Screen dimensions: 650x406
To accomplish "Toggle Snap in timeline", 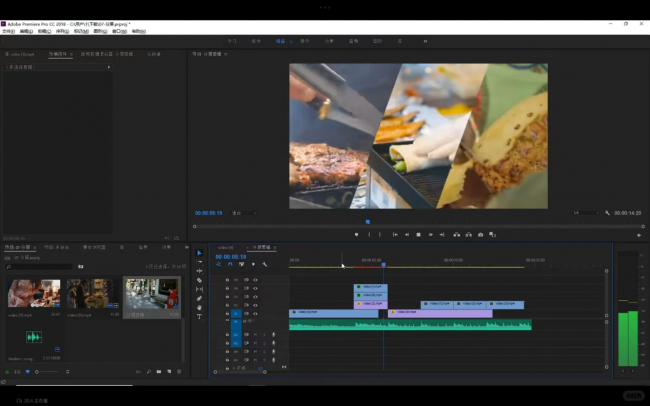I will coord(230,264).
